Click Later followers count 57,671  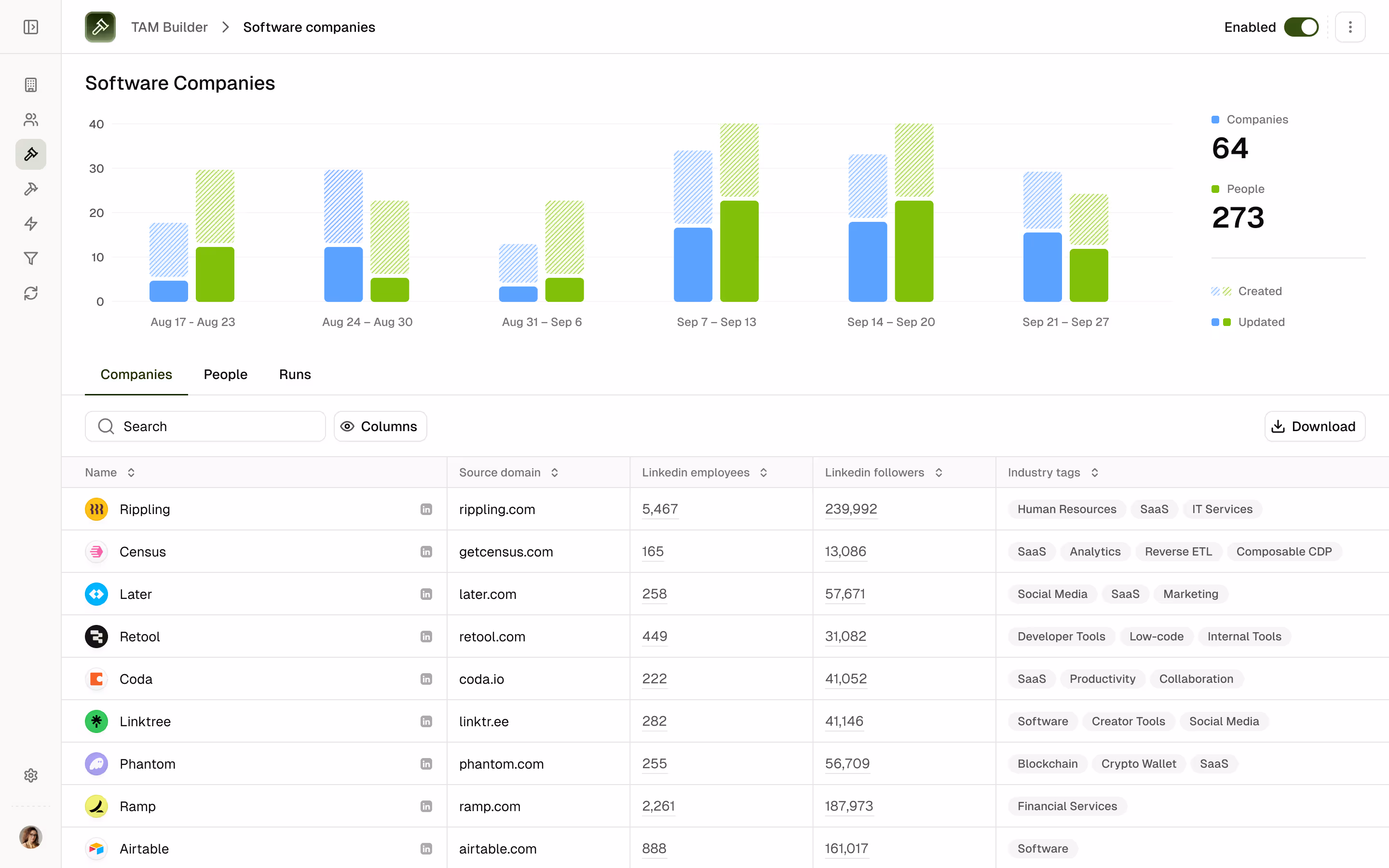(x=845, y=594)
